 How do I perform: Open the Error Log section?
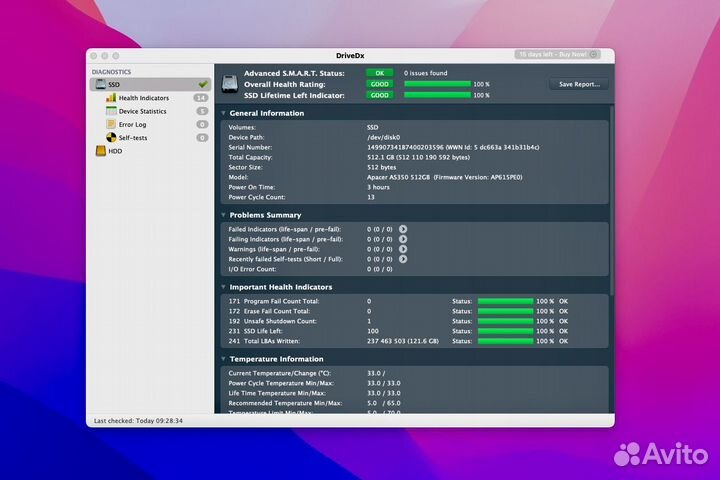(x=132, y=124)
